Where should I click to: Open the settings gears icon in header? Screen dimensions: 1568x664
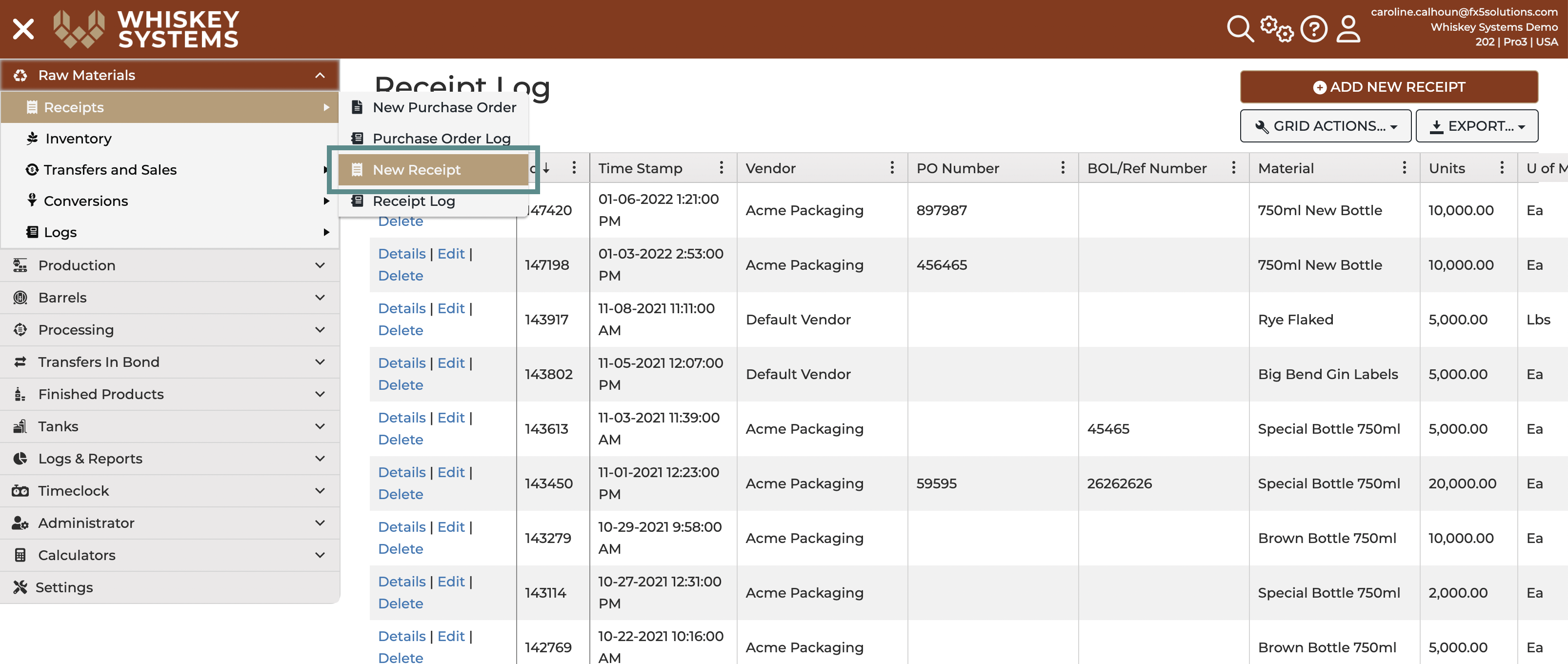pyautogui.click(x=1276, y=29)
